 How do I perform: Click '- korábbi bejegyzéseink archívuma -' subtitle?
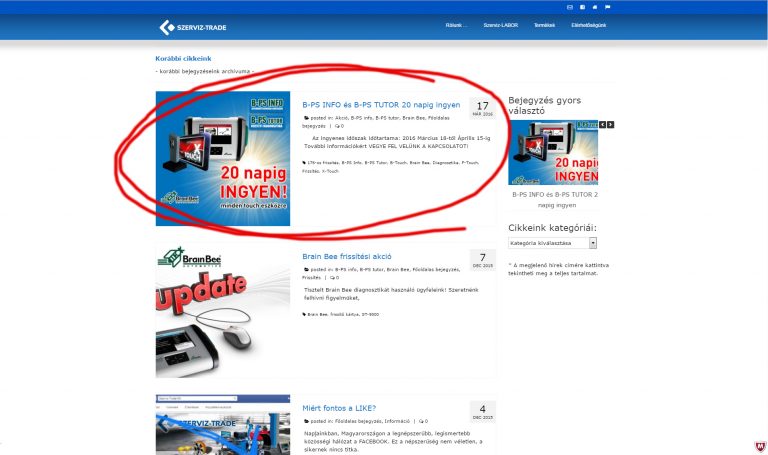pos(204,72)
